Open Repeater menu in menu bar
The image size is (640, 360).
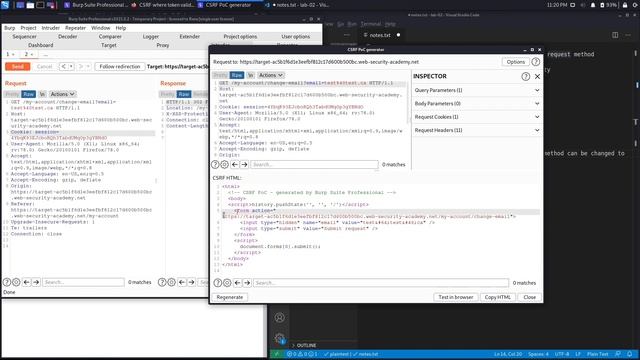click(x=76, y=28)
